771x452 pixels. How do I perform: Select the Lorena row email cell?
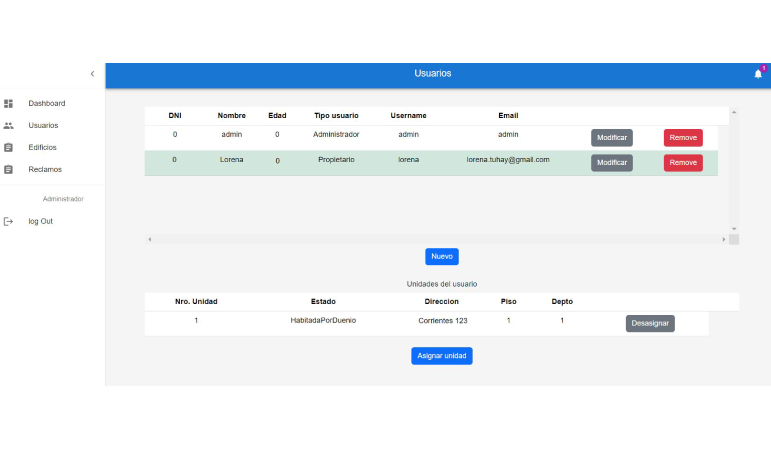pyautogui.click(x=508, y=160)
